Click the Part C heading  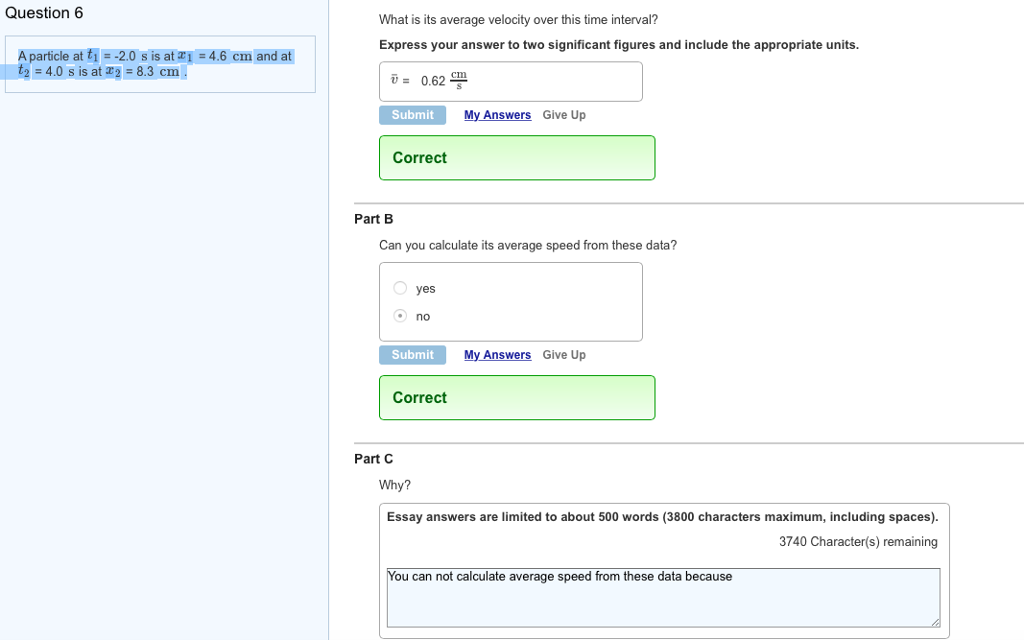pos(374,459)
